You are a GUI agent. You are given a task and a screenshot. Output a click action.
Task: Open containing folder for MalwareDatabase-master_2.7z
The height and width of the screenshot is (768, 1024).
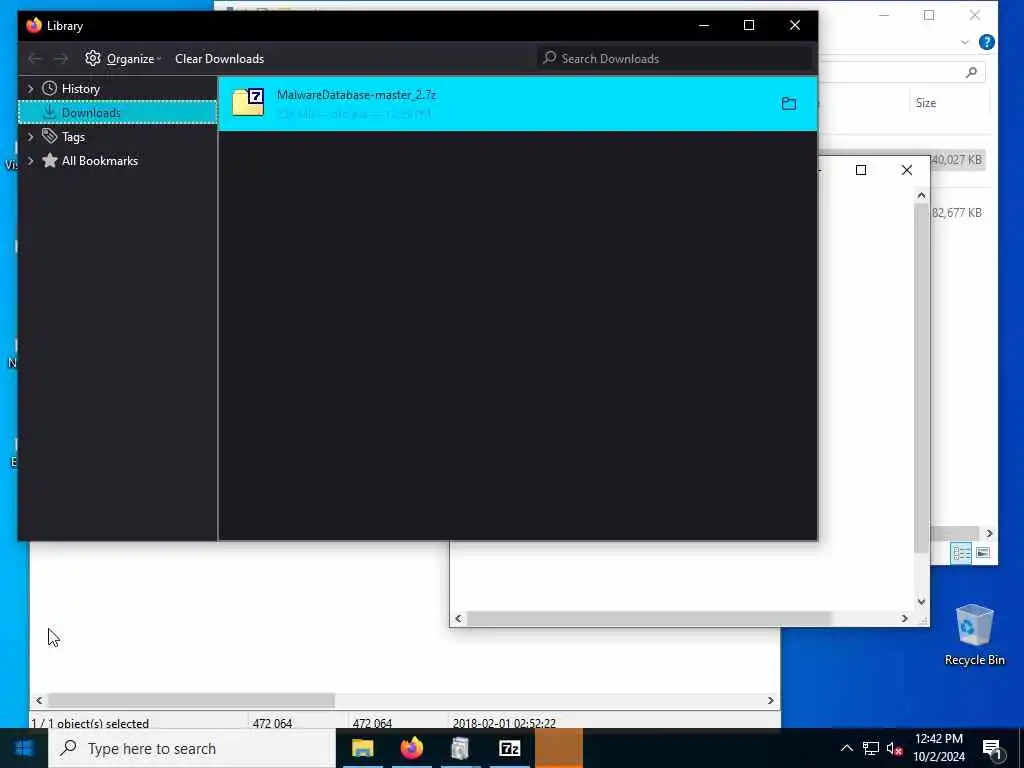tap(789, 103)
